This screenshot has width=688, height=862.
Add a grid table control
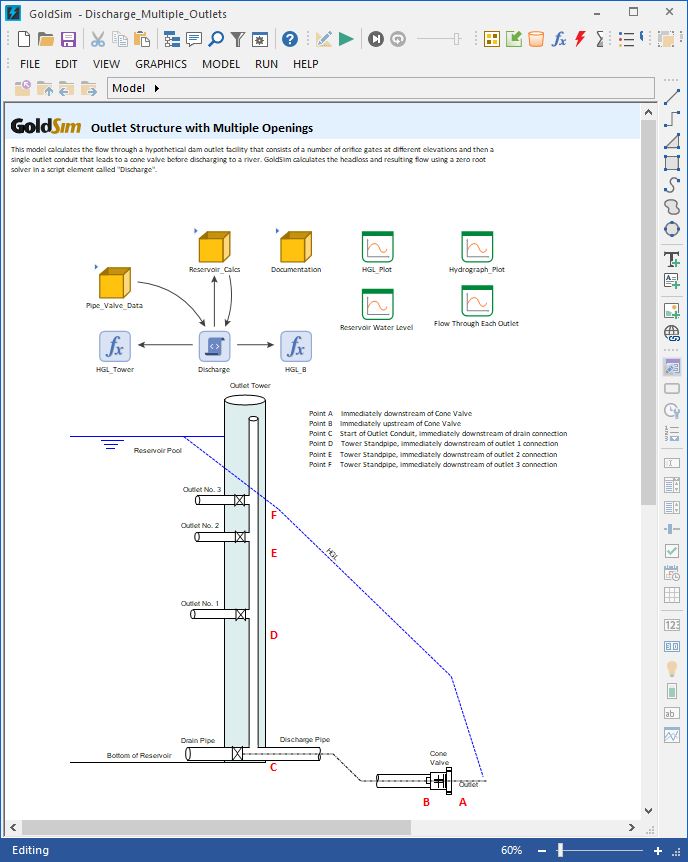click(x=672, y=595)
